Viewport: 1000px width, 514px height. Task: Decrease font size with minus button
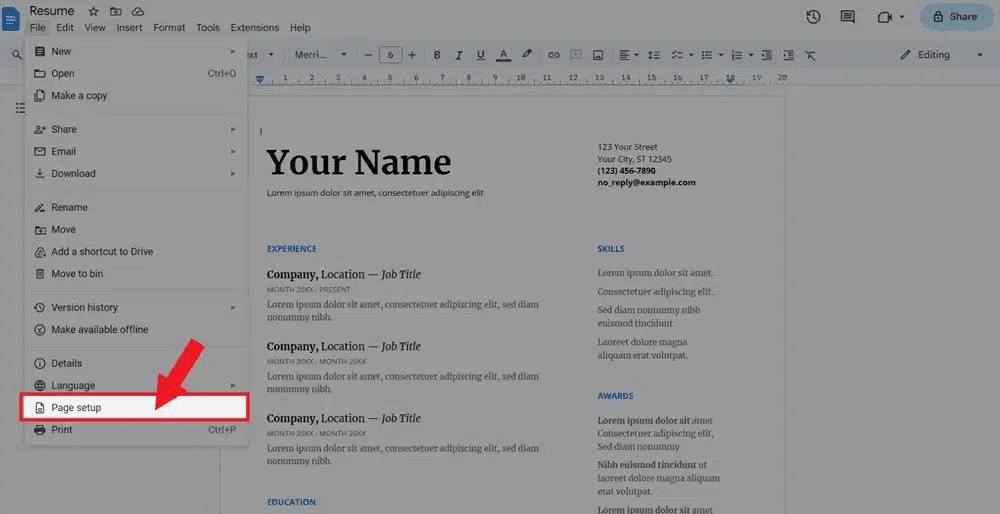pos(368,55)
